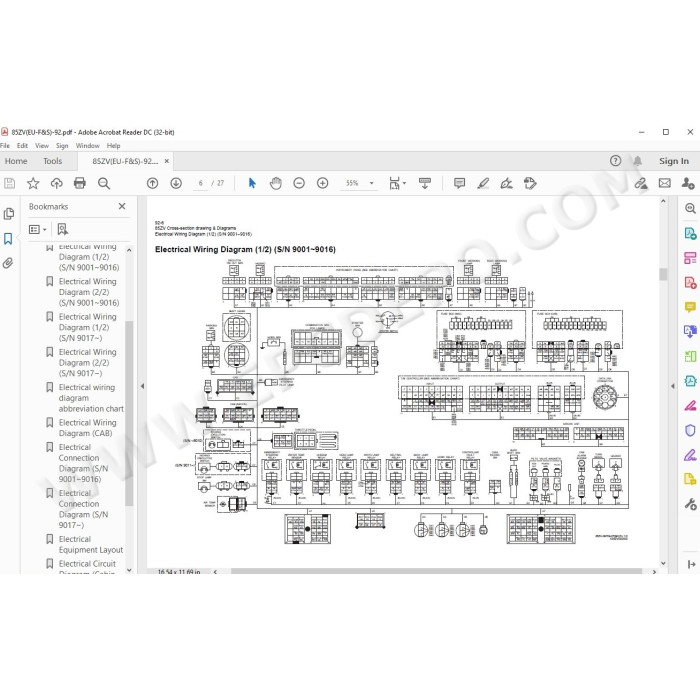Screen dimensions: 700x700
Task: Go to next page arrow
Action: point(176,183)
